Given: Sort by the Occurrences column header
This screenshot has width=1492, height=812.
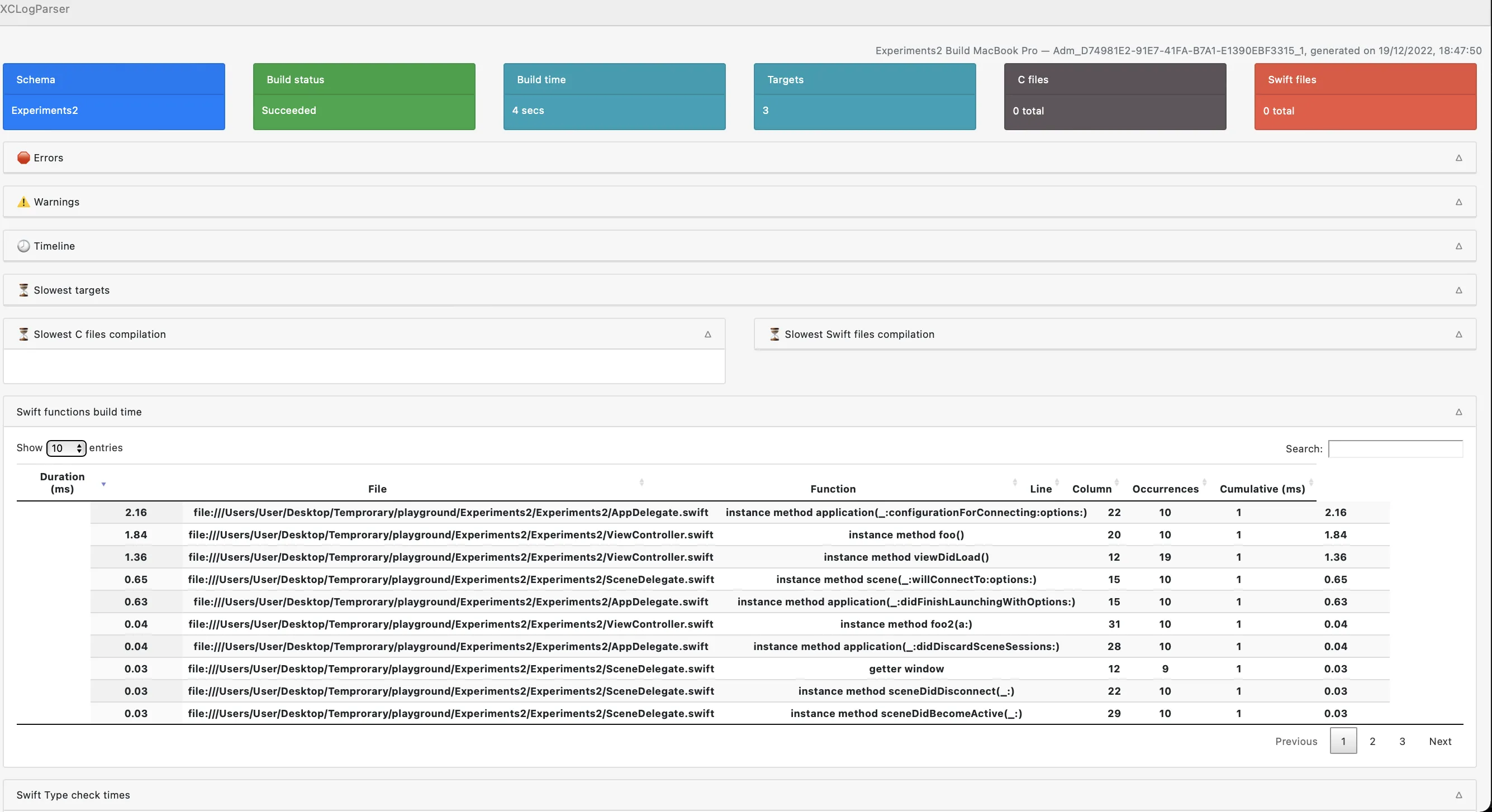Looking at the screenshot, I should point(1165,489).
